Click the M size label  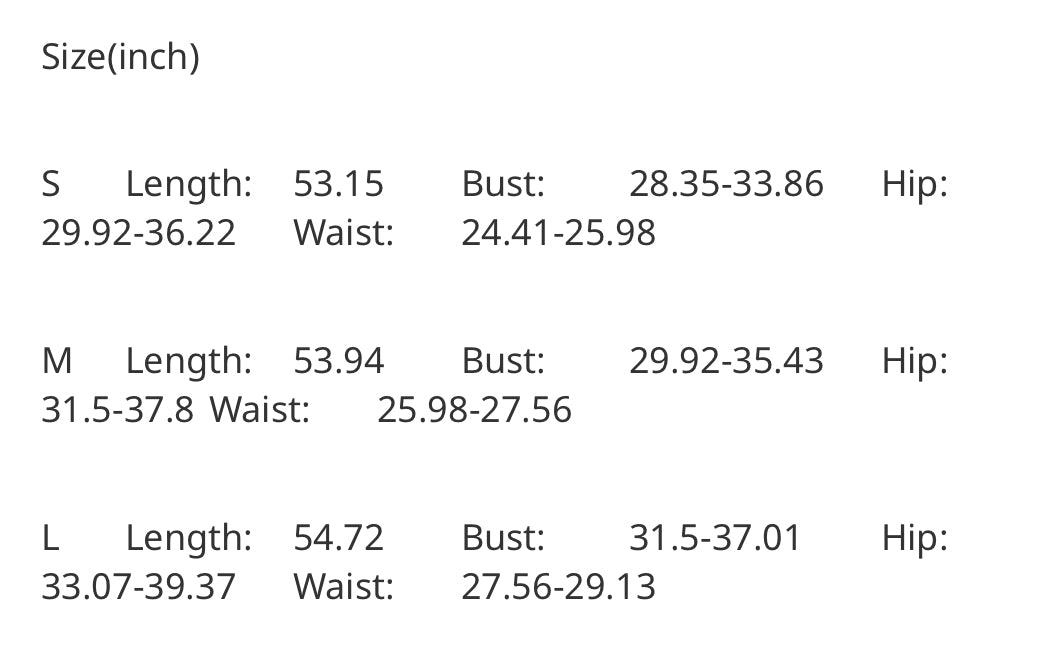pyautogui.click(x=56, y=361)
